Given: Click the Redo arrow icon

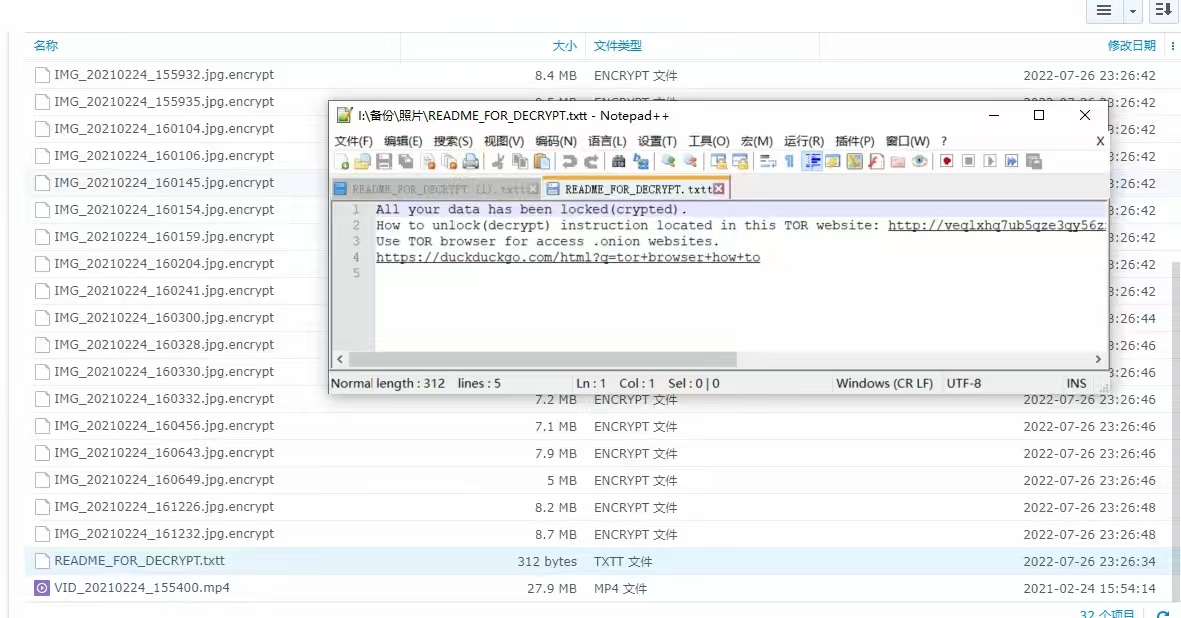Looking at the screenshot, I should [x=591, y=161].
